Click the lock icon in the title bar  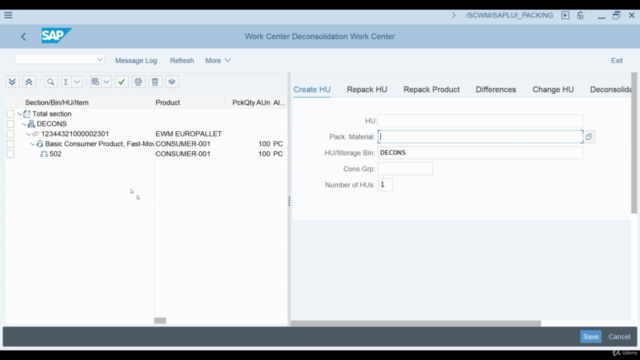pos(580,16)
